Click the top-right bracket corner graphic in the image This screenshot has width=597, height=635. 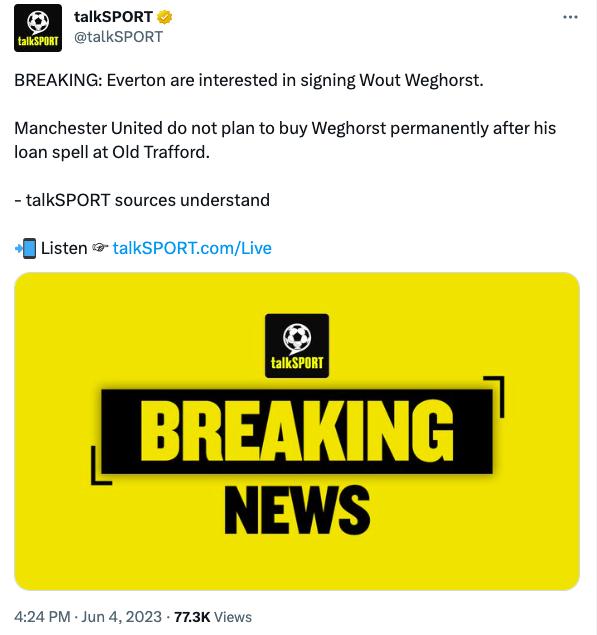point(495,396)
